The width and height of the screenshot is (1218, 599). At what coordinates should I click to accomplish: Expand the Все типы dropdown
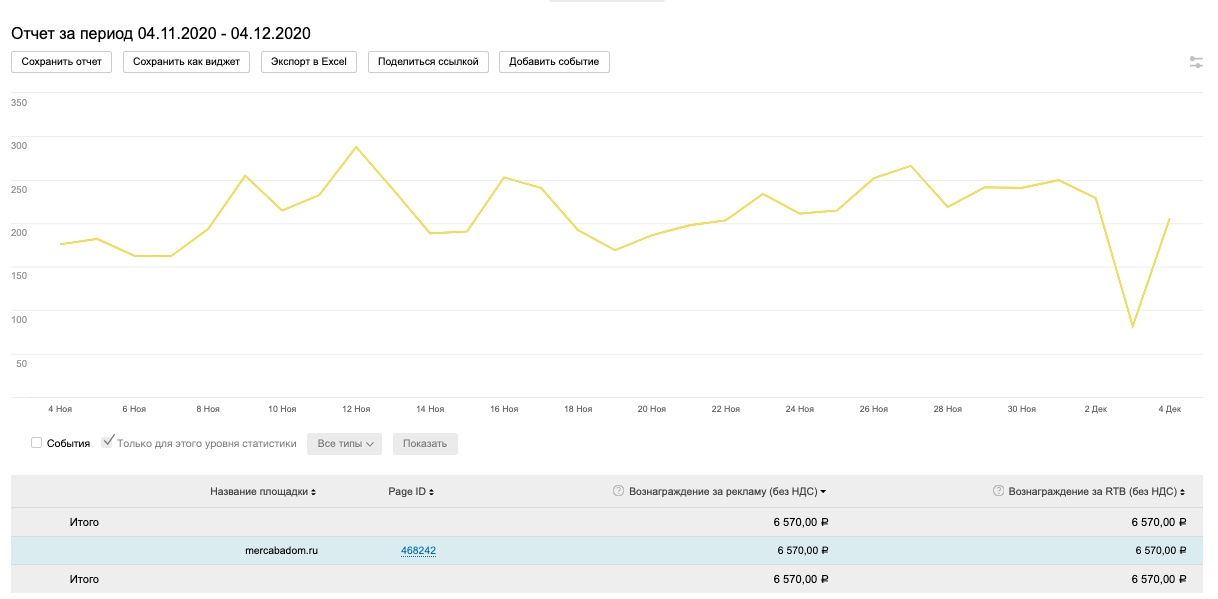click(344, 443)
